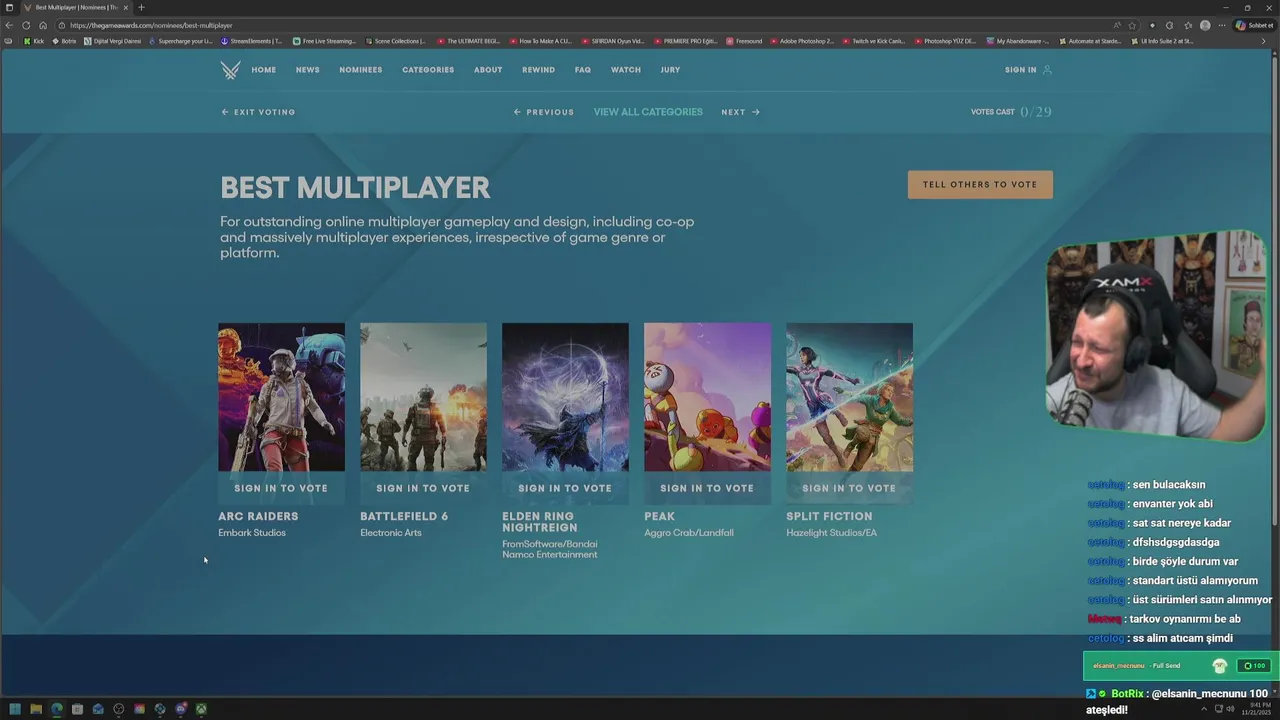Screen dimensions: 1280x720
Task: Click the browser back arrow
Action: click(x=9, y=25)
